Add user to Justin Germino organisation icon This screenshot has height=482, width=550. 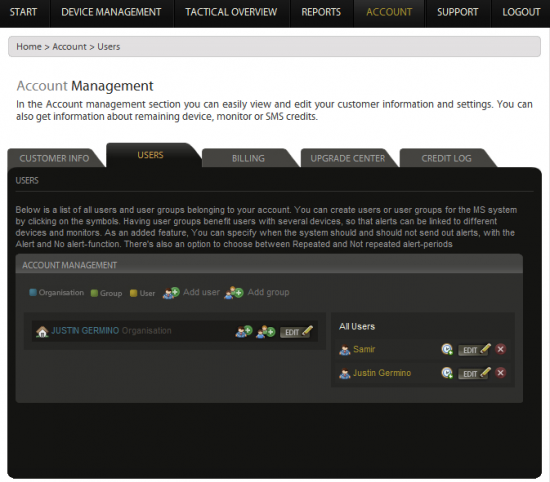tap(244, 331)
